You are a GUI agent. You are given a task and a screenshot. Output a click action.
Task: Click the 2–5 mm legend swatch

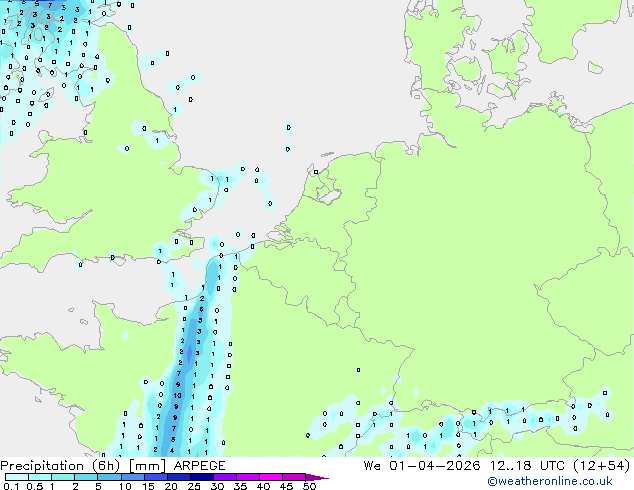pyautogui.click(x=86, y=477)
